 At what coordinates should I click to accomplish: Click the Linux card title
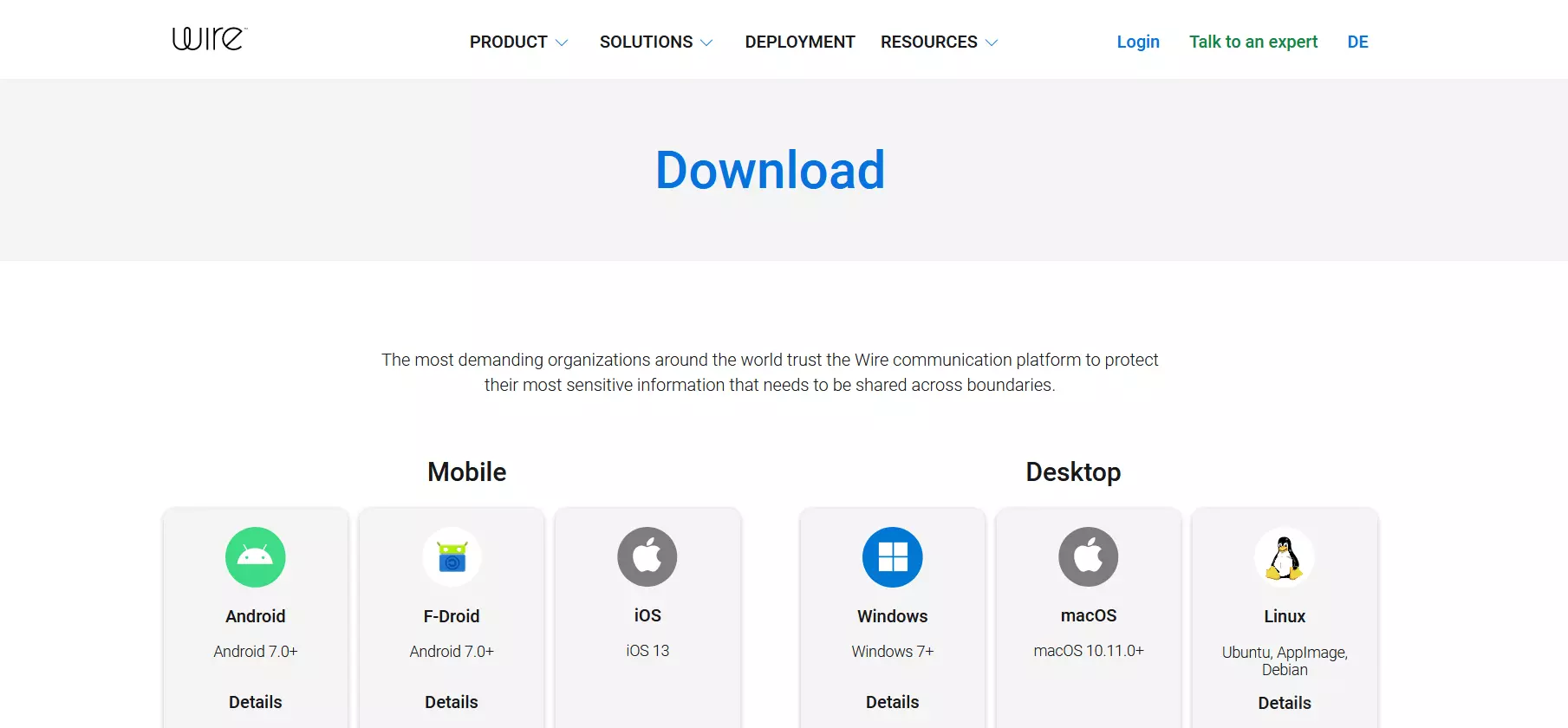coord(1285,616)
